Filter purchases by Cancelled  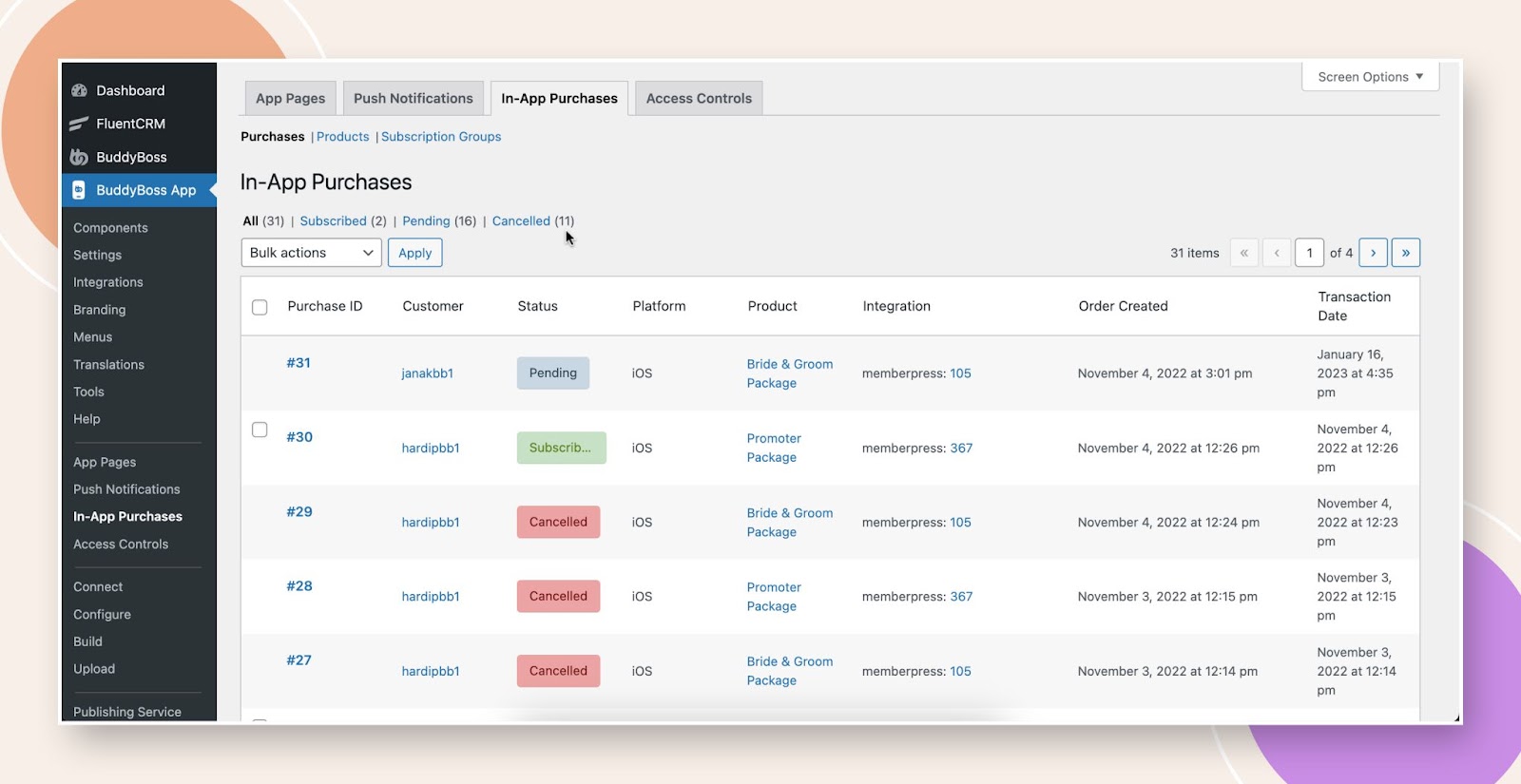tap(521, 220)
